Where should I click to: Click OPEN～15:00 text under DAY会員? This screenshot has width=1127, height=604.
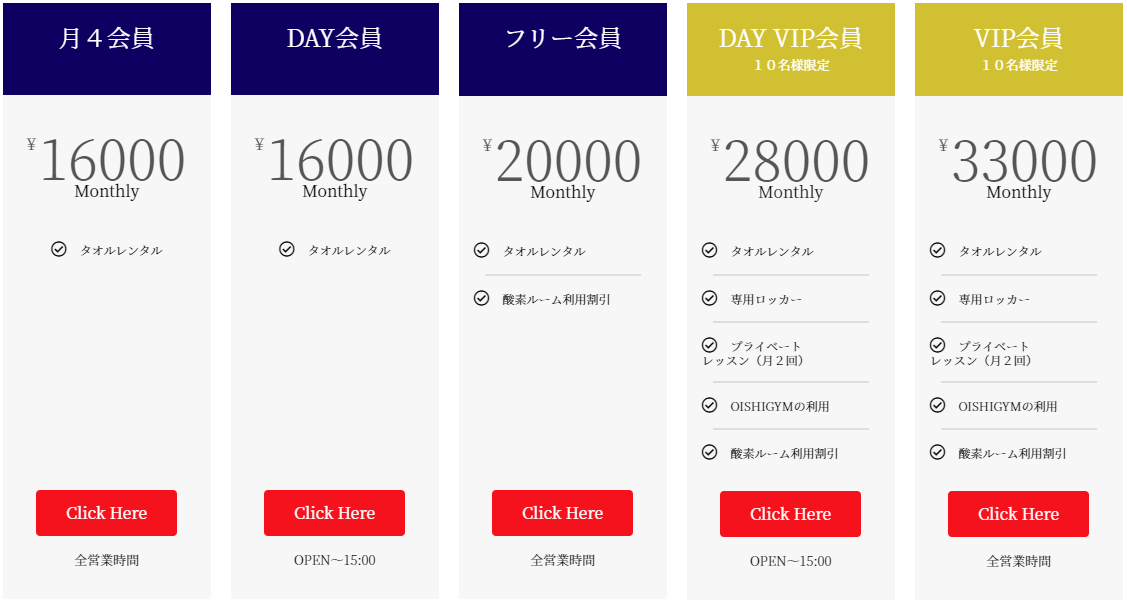(334, 560)
